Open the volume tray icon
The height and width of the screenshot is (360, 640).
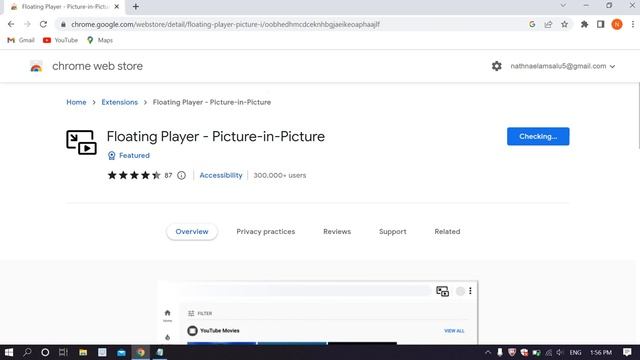[x=560, y=352]
